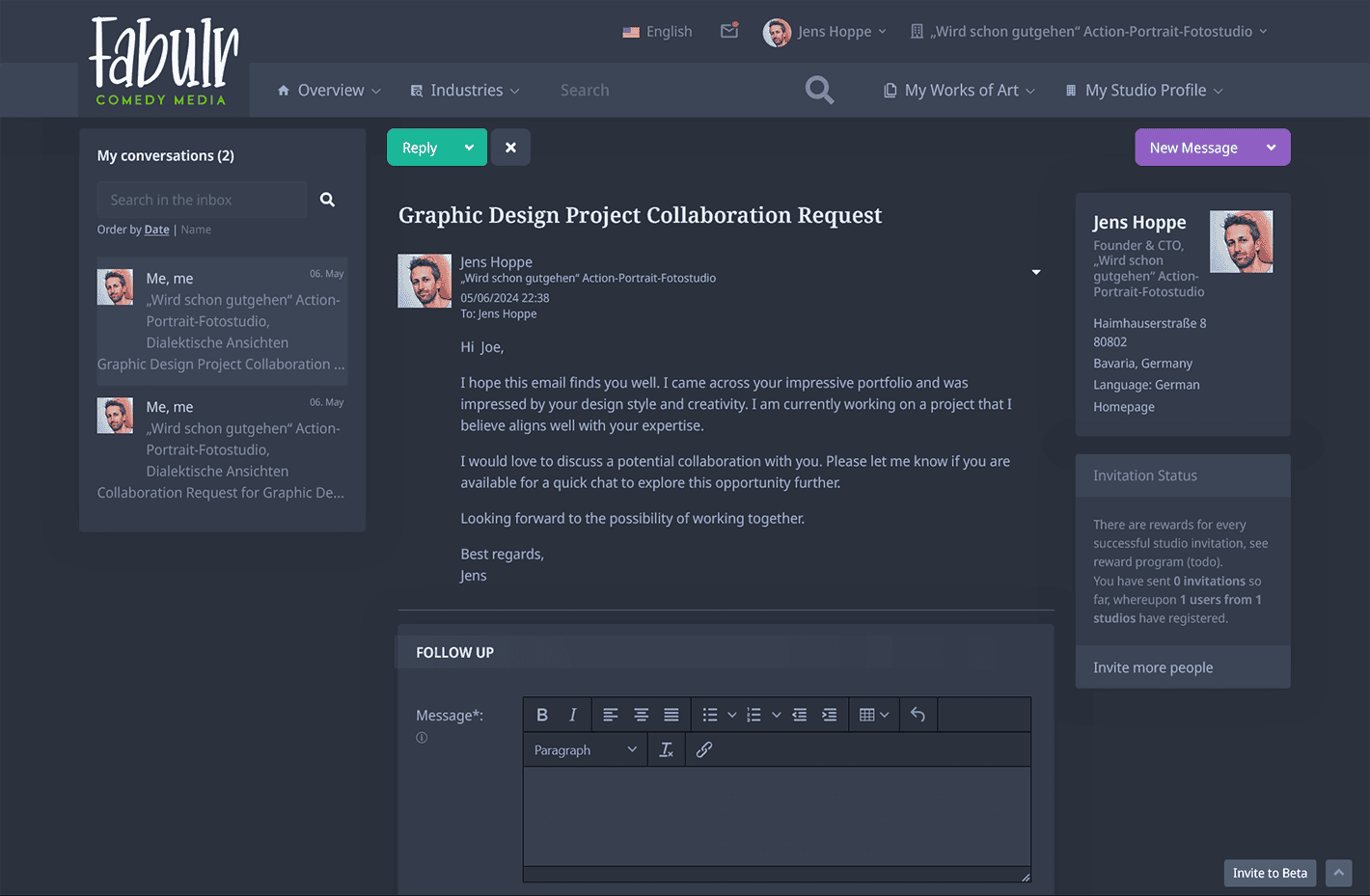Open the Paragraph style dropdown
This screenshot has width=1370, height=896.
click(585, 749)
